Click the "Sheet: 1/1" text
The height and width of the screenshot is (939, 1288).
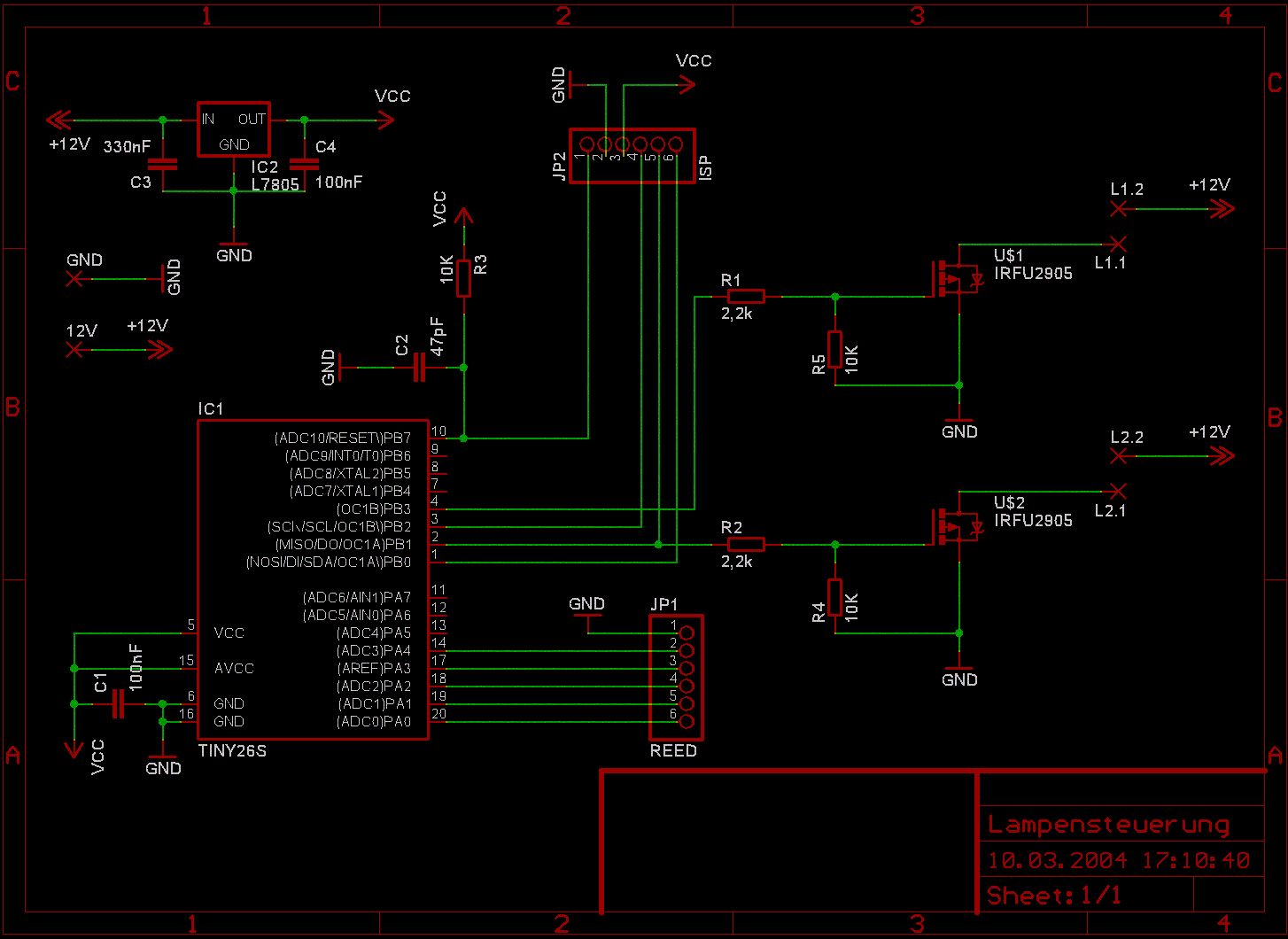[x=1054, y=896]
